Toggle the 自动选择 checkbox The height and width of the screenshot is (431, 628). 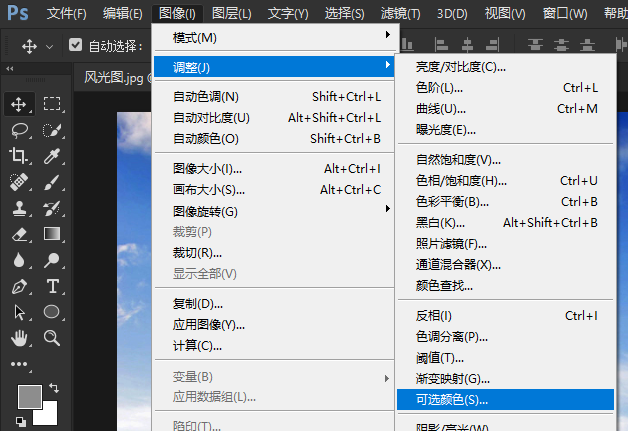click(75, 45)
